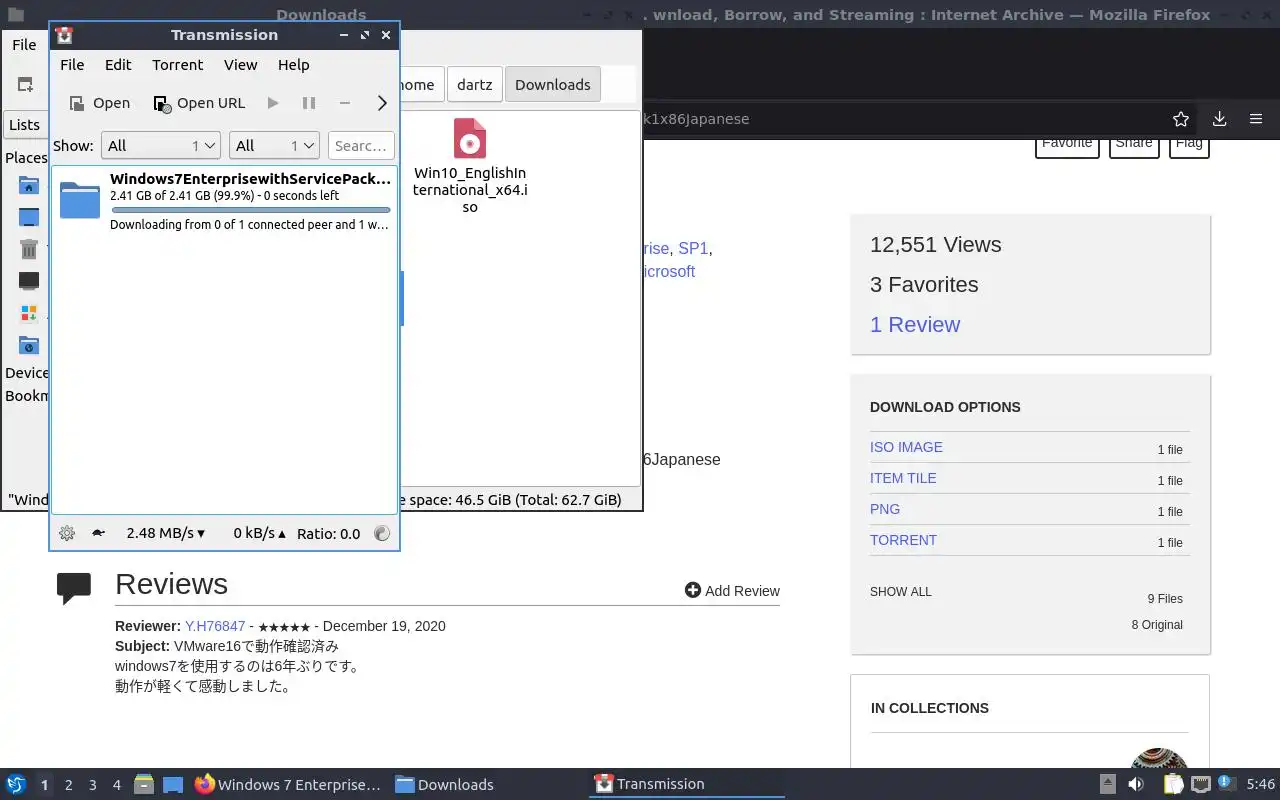Open Transmission's File menu
The height and width of the screenshot is (800, 1280).
click(72, 65)
